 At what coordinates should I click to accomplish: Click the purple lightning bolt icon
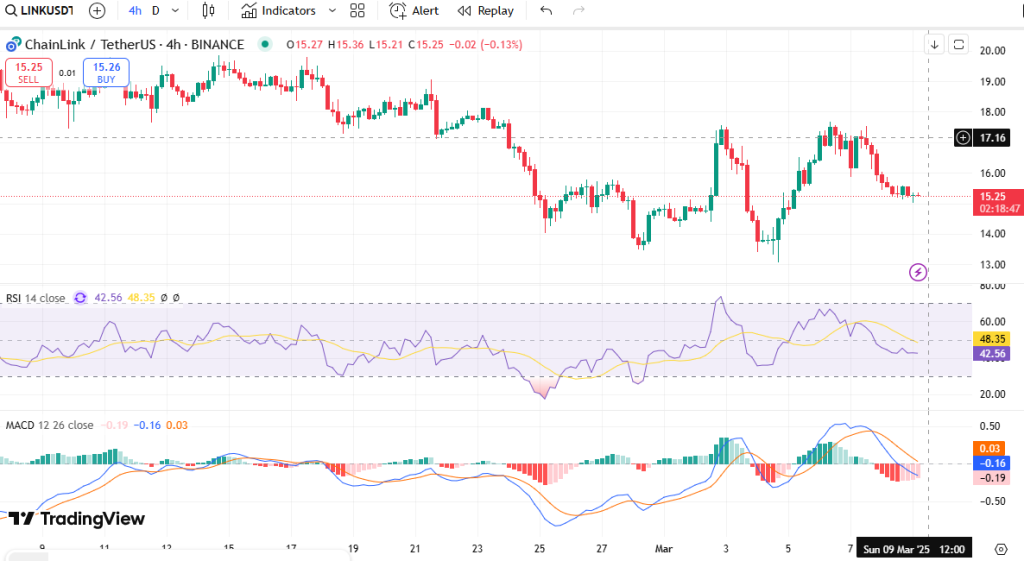click(918, 272)
